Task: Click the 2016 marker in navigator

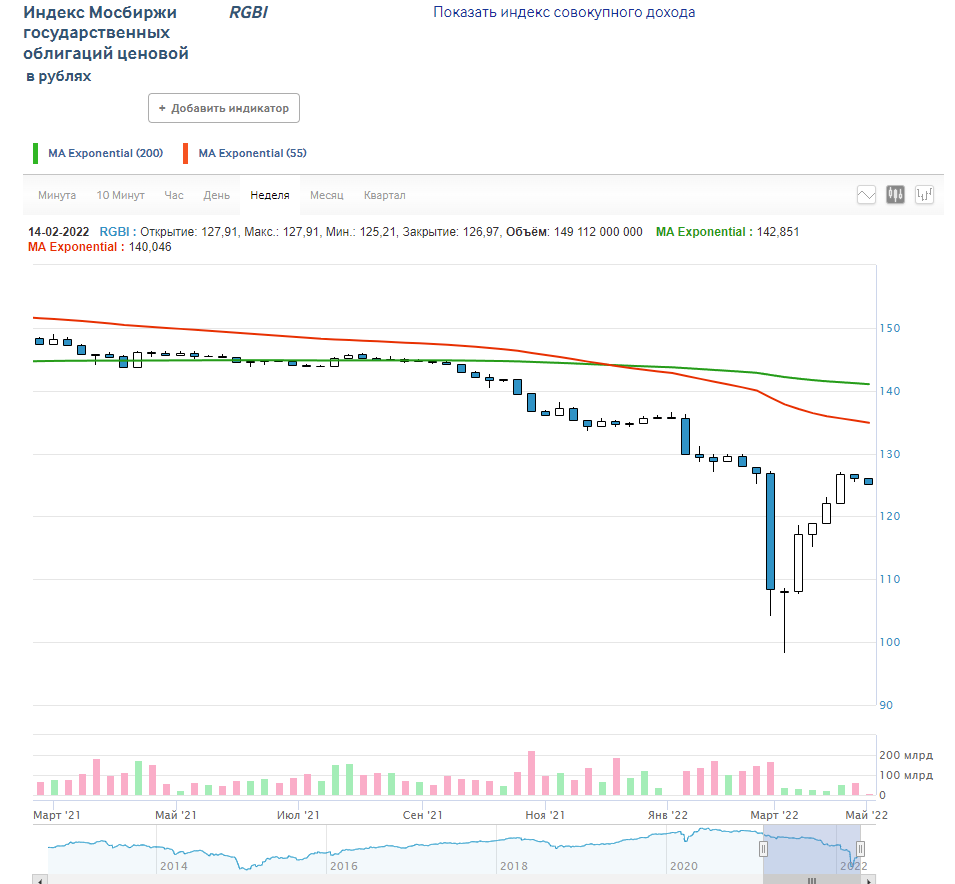Action: 344,866
